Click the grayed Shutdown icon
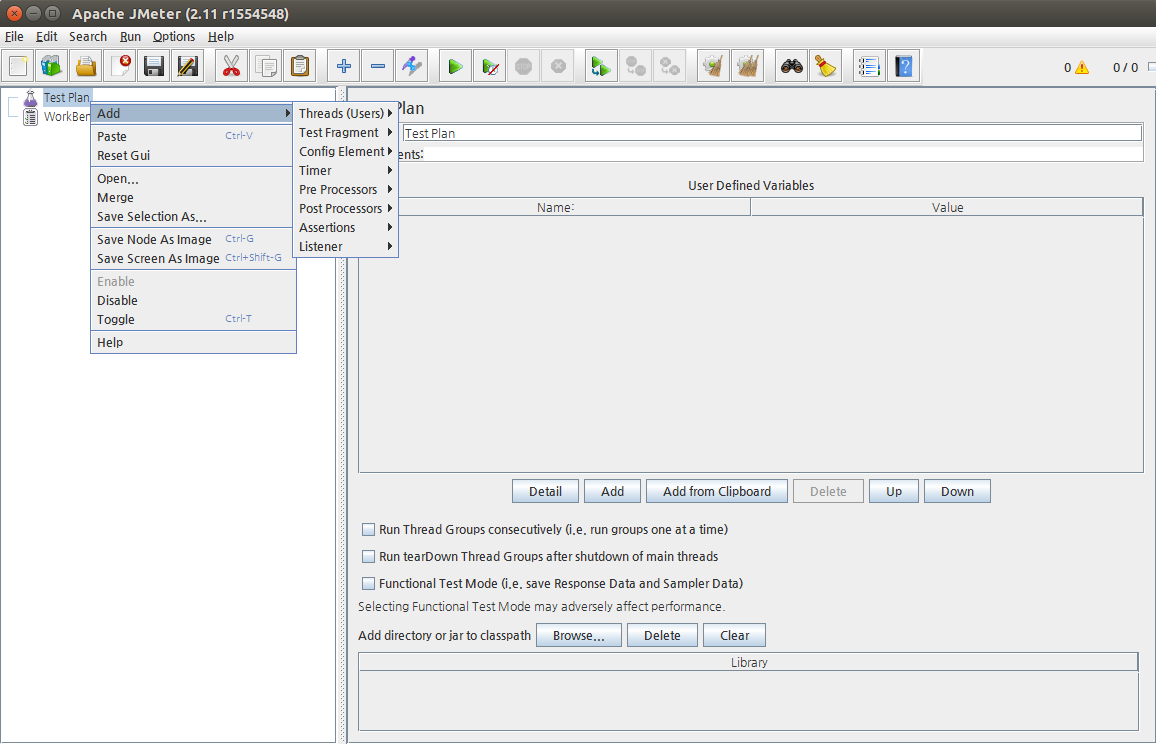Viewport: 1156px width, 744px height. 558,66
